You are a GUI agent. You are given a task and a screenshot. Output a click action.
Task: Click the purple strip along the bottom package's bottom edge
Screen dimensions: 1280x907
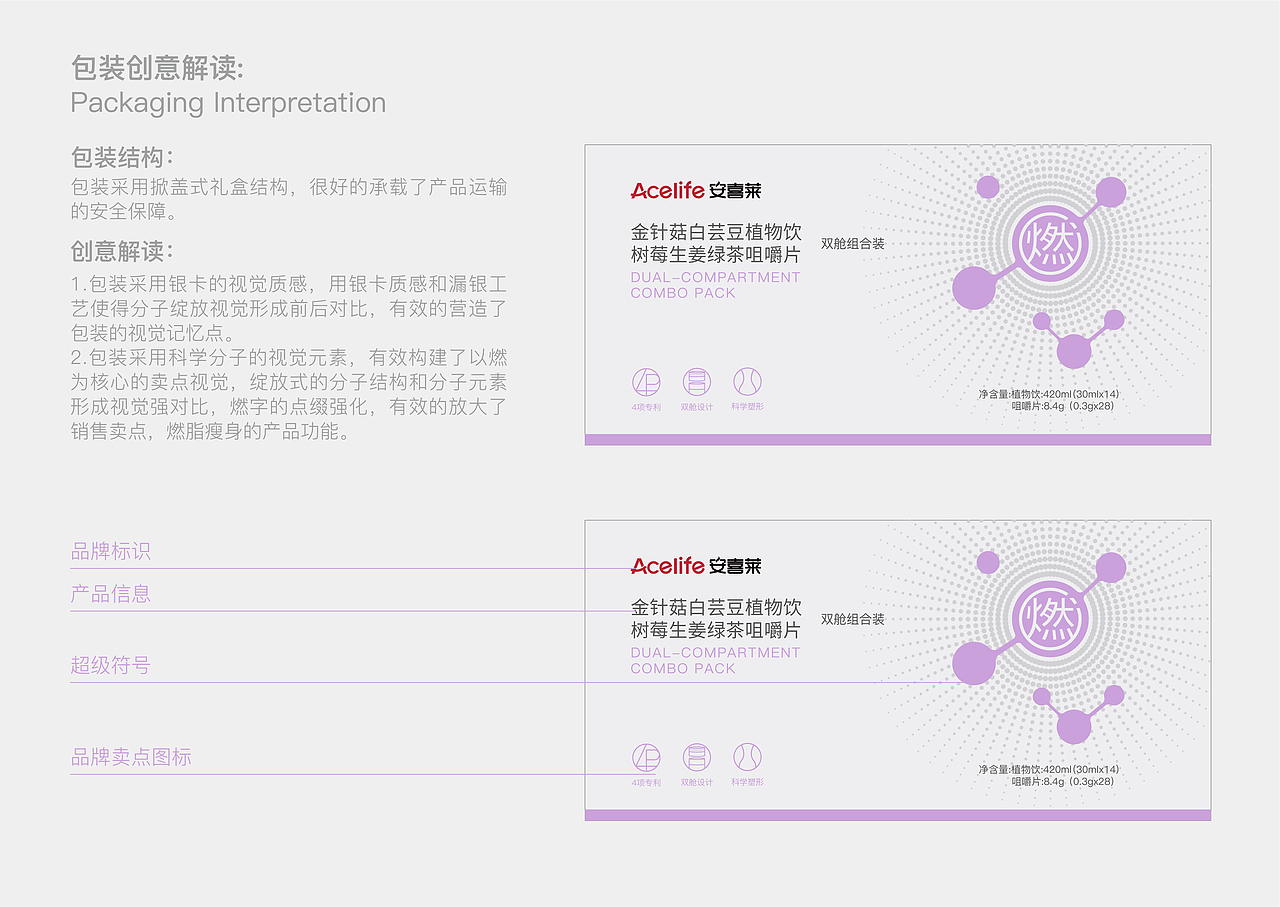click(x=898, y=815)
